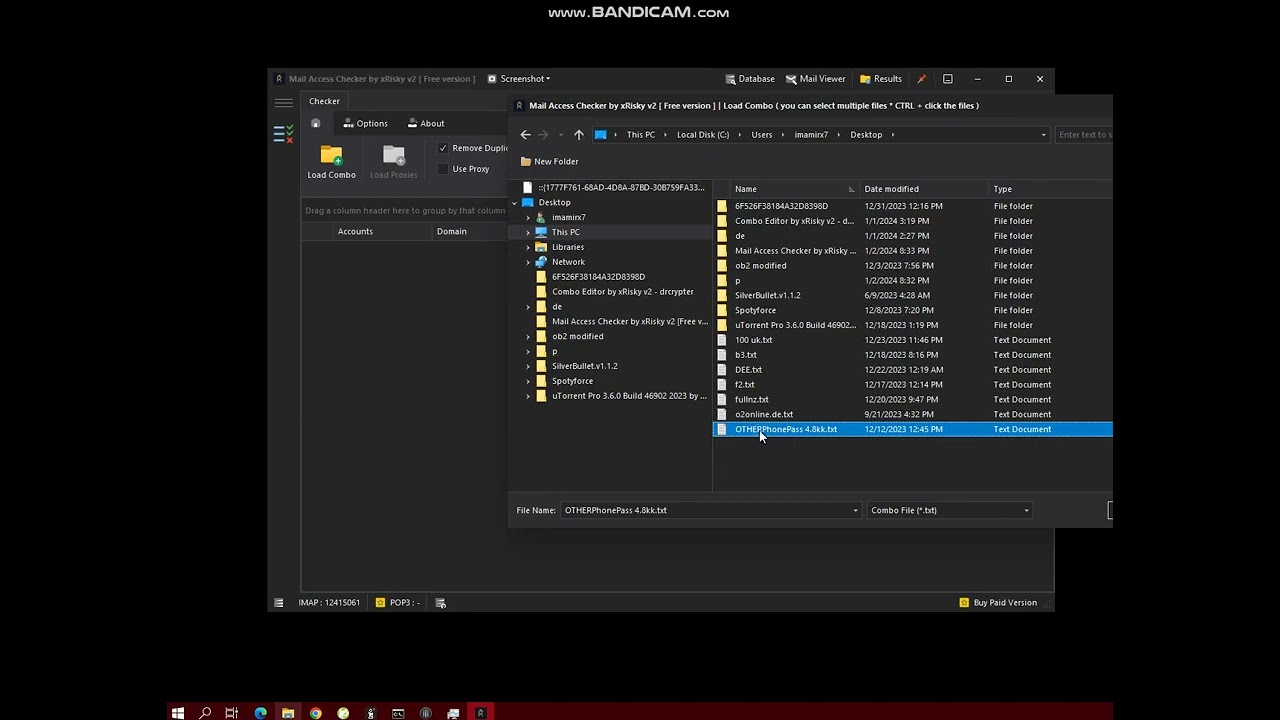Open the Screenshot dropdown in title bar

pyautogui.click(x=519, y=79)
